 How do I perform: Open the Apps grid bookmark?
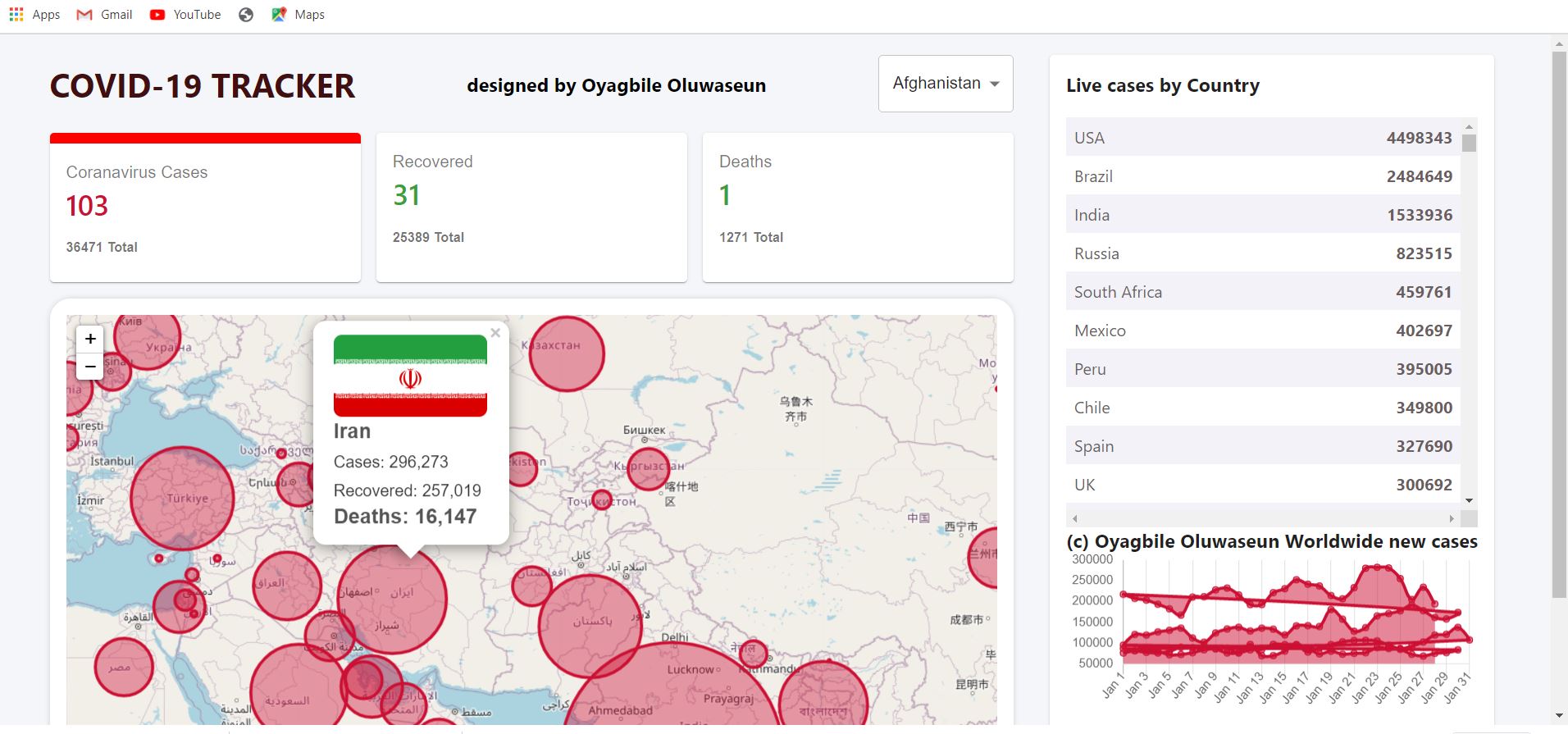[34, 15]
